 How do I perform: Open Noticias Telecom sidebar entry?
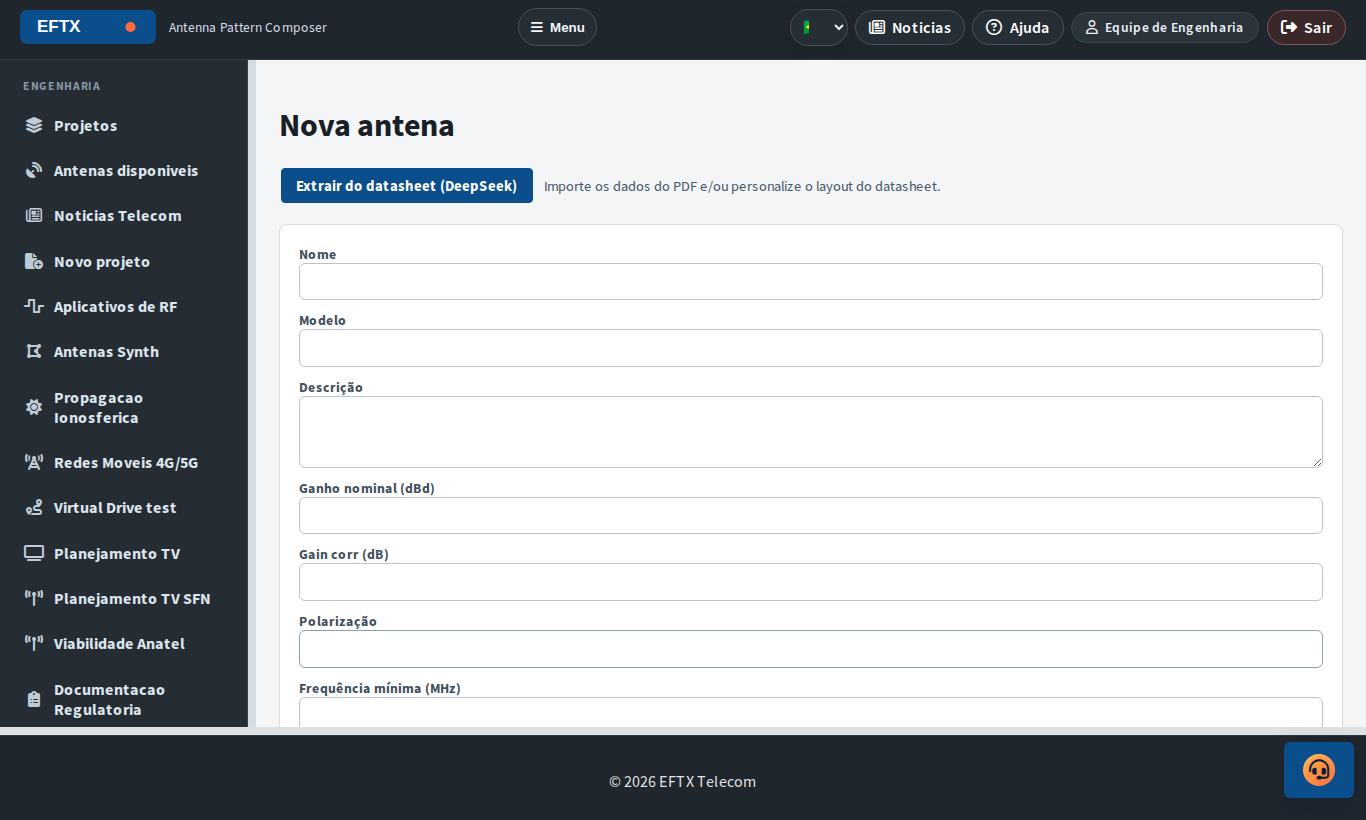click(124, 215)
